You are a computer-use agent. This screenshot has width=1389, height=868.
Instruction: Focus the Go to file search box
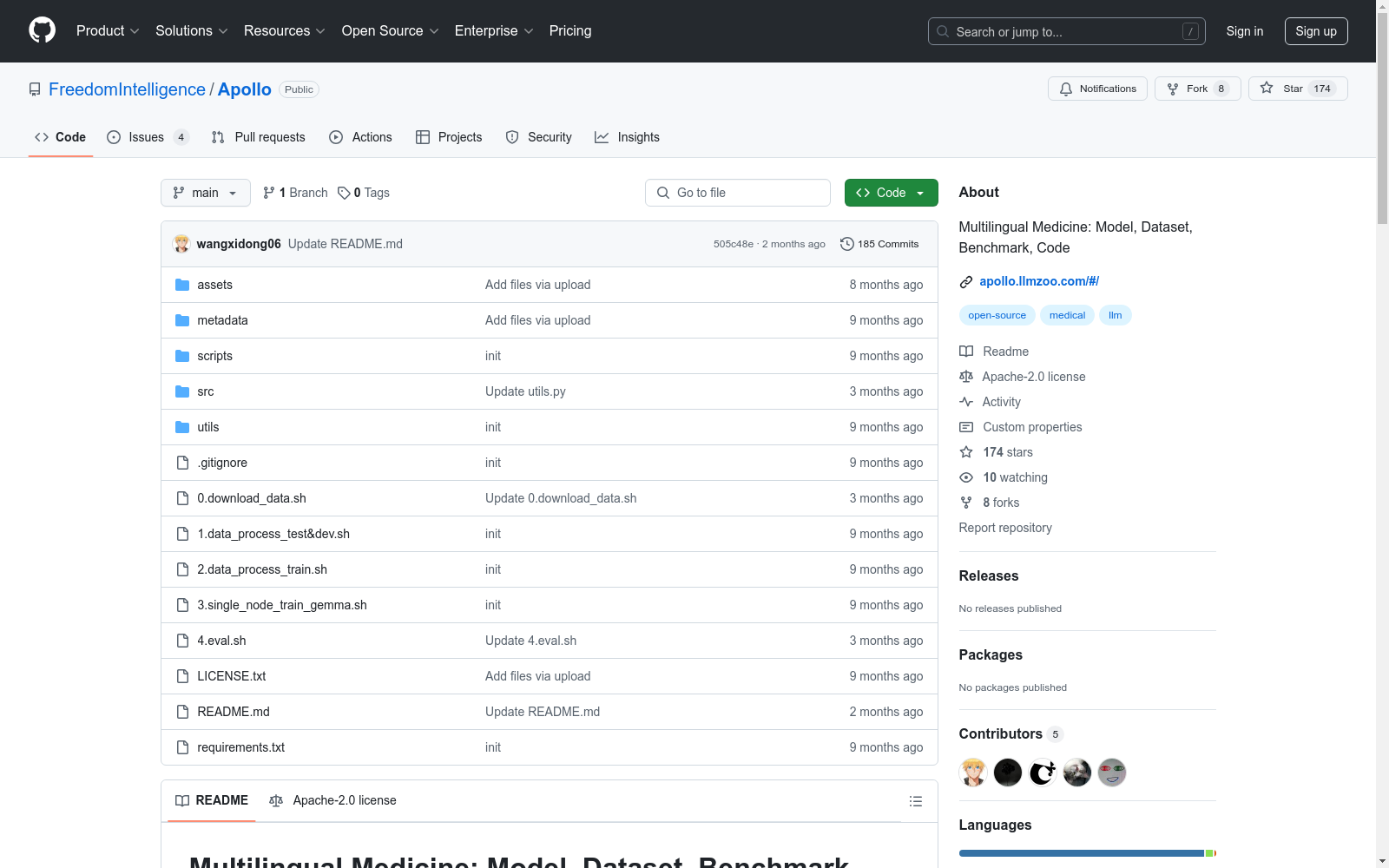click(x=738, y=193)
